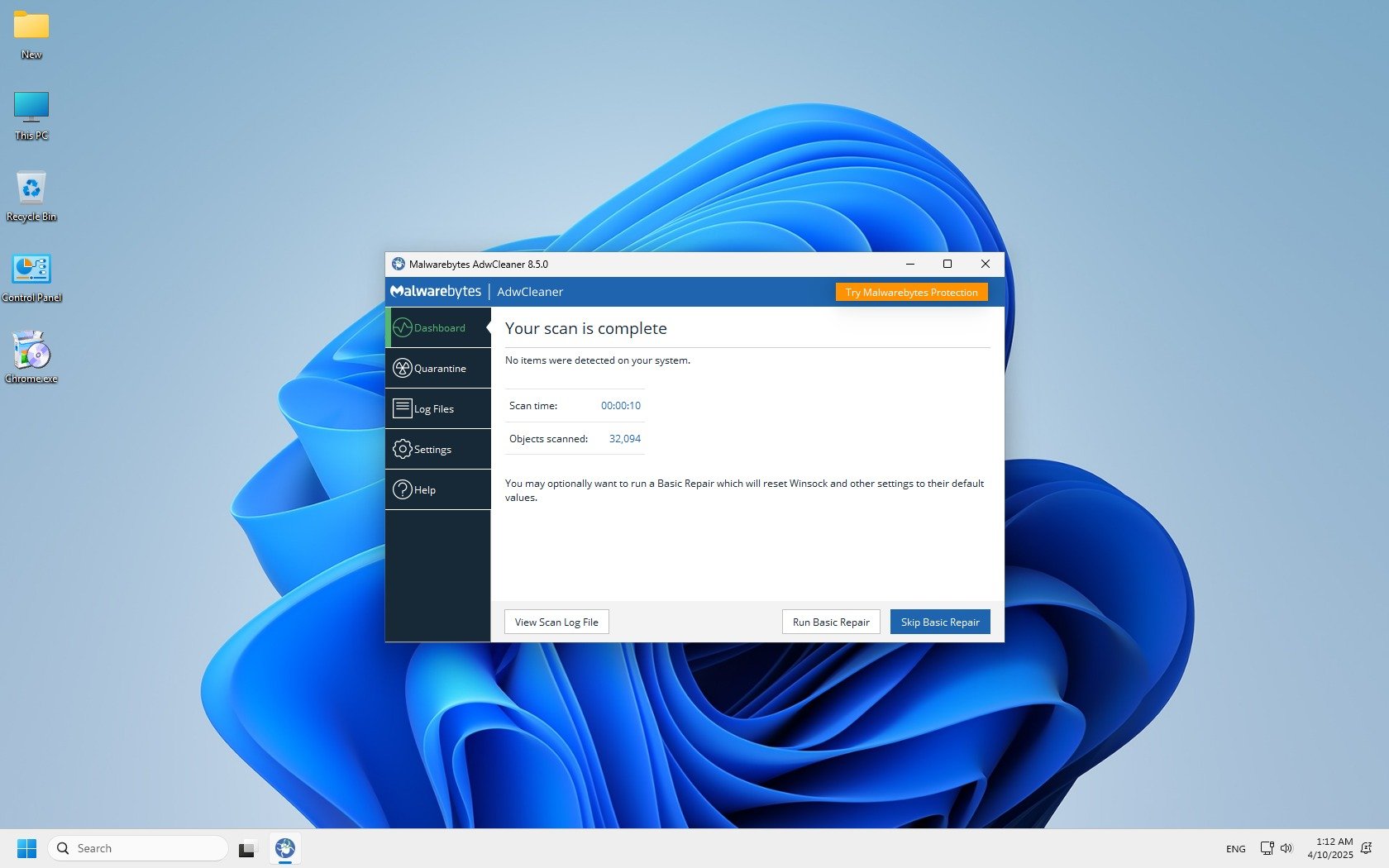The height and width of the screenshot is (868, 1389).
Task: Open the Dashboard section in the sidebar
Action: click(438, 327)
